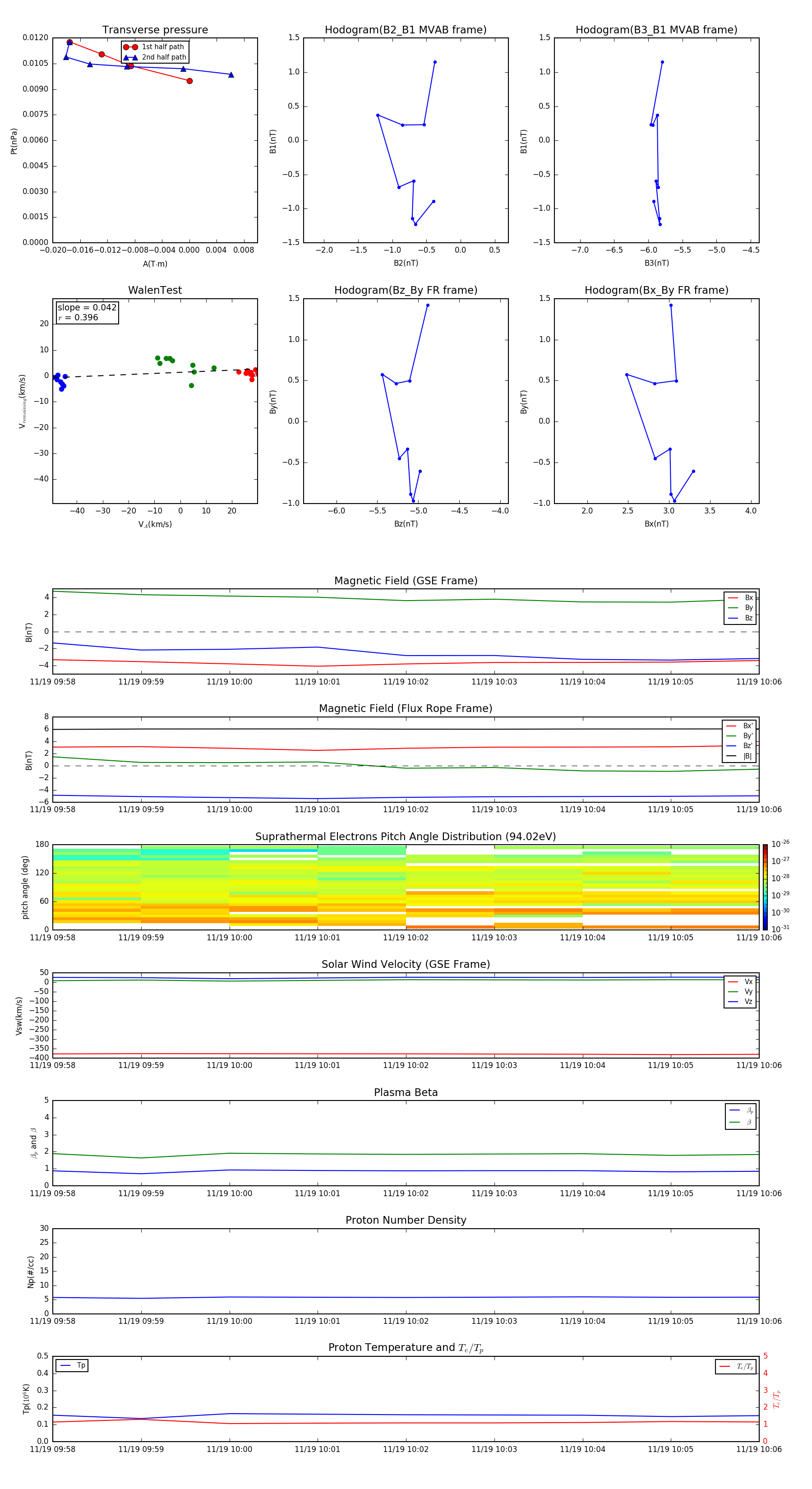Click 'Solar Wind Velocity (GSE Frame)' title
The height and width of the screenshot is (1489, 812).
click(x=406, y=965)
